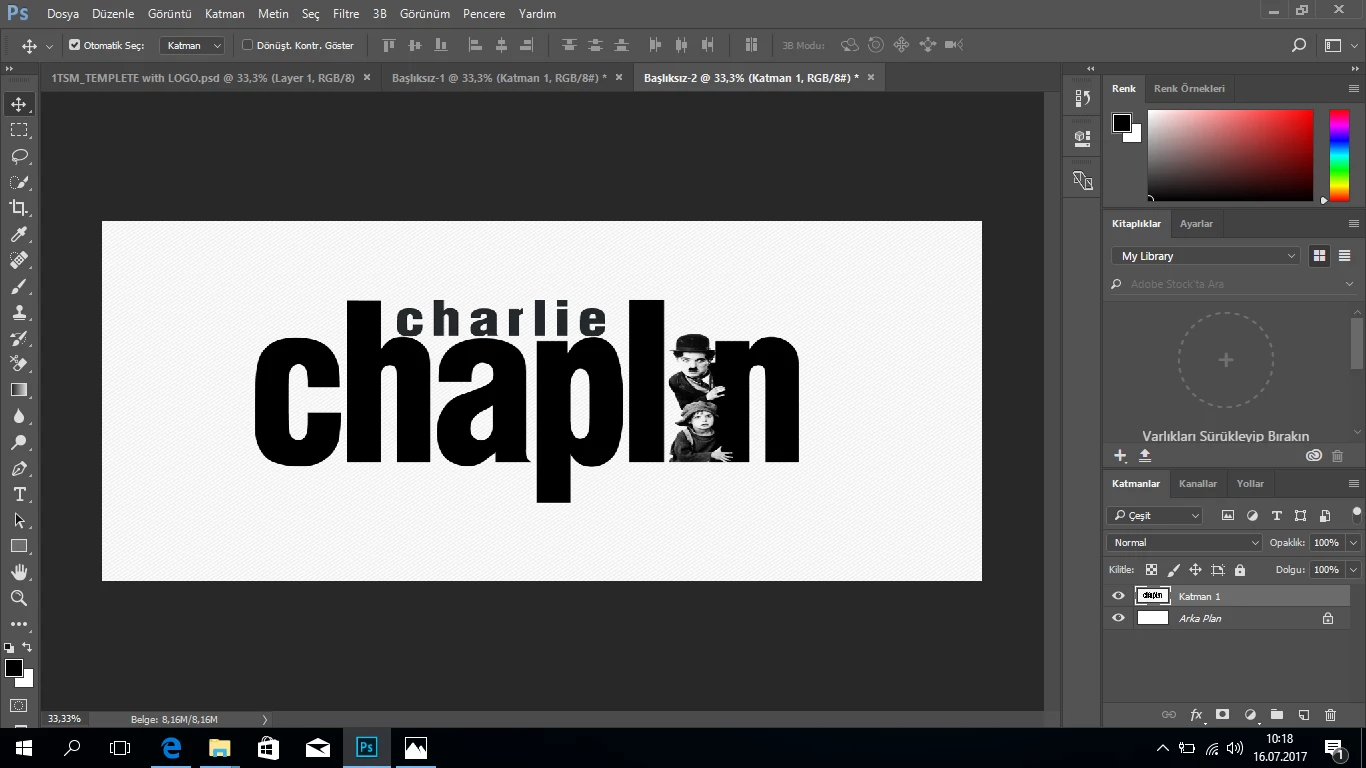Screen dimensions: 1366x768
Task: Create a new group folder icon
Action: point(1277,715)
